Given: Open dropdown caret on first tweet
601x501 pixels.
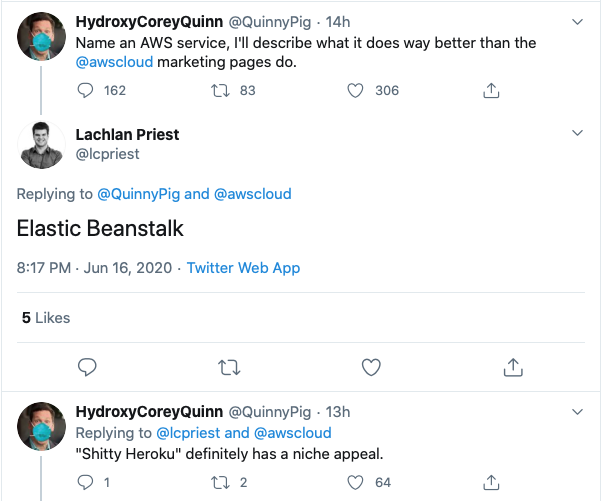Looking at the screenshot, I should click(577, 21).
